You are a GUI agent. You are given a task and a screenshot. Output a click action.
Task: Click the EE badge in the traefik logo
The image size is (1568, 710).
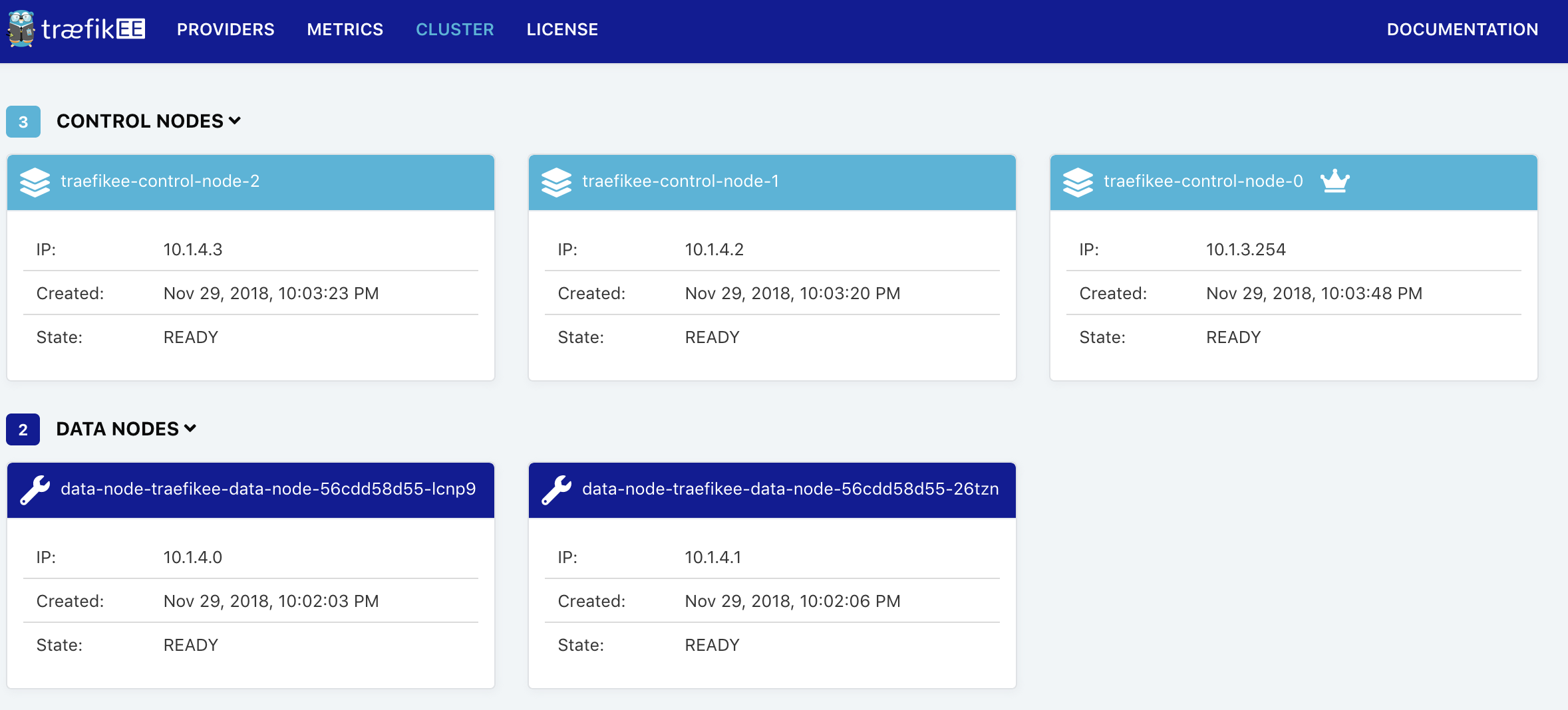click(x=131, y=29)
